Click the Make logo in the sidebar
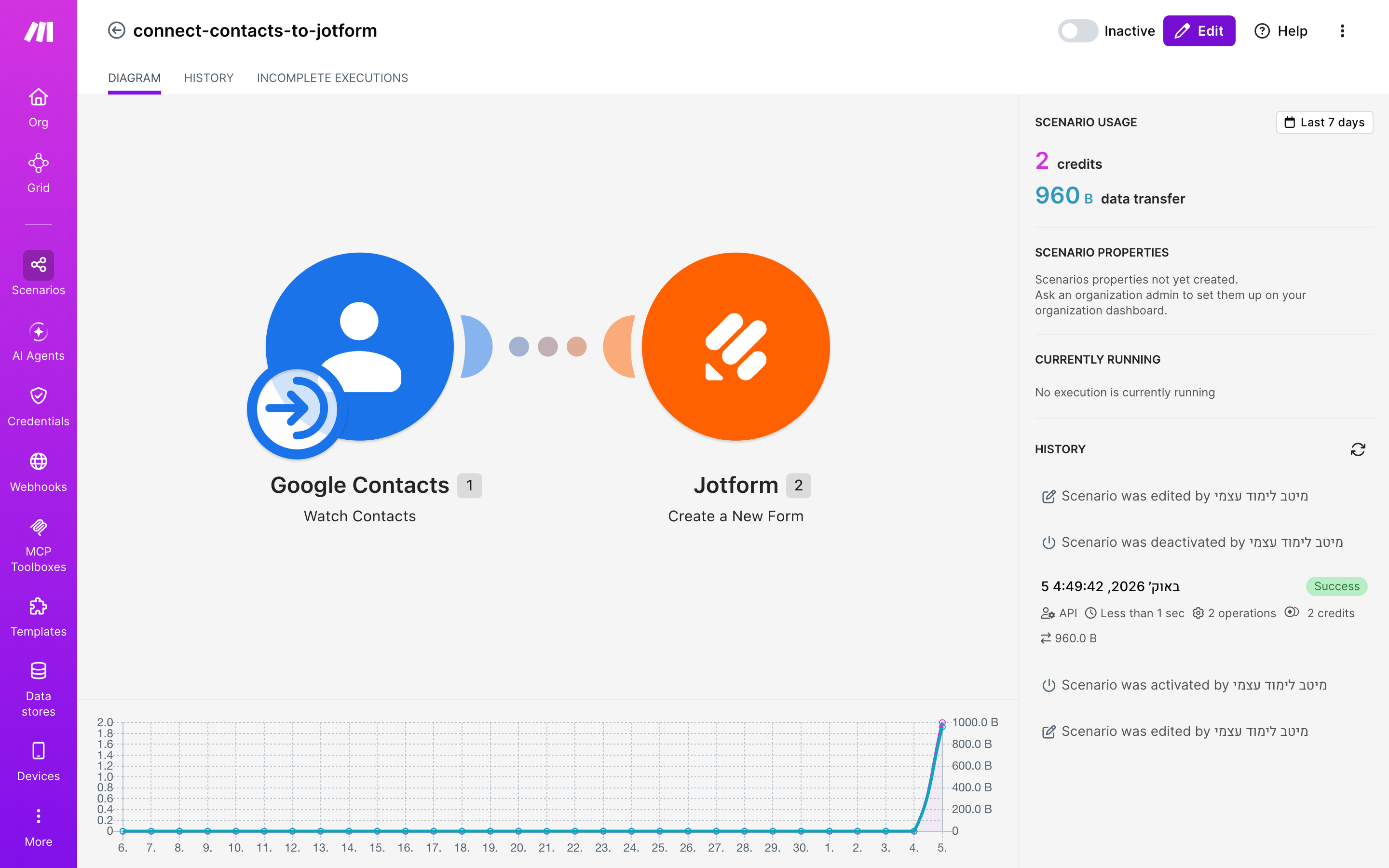The image size is (1389, 868). [x=39, y=31]
